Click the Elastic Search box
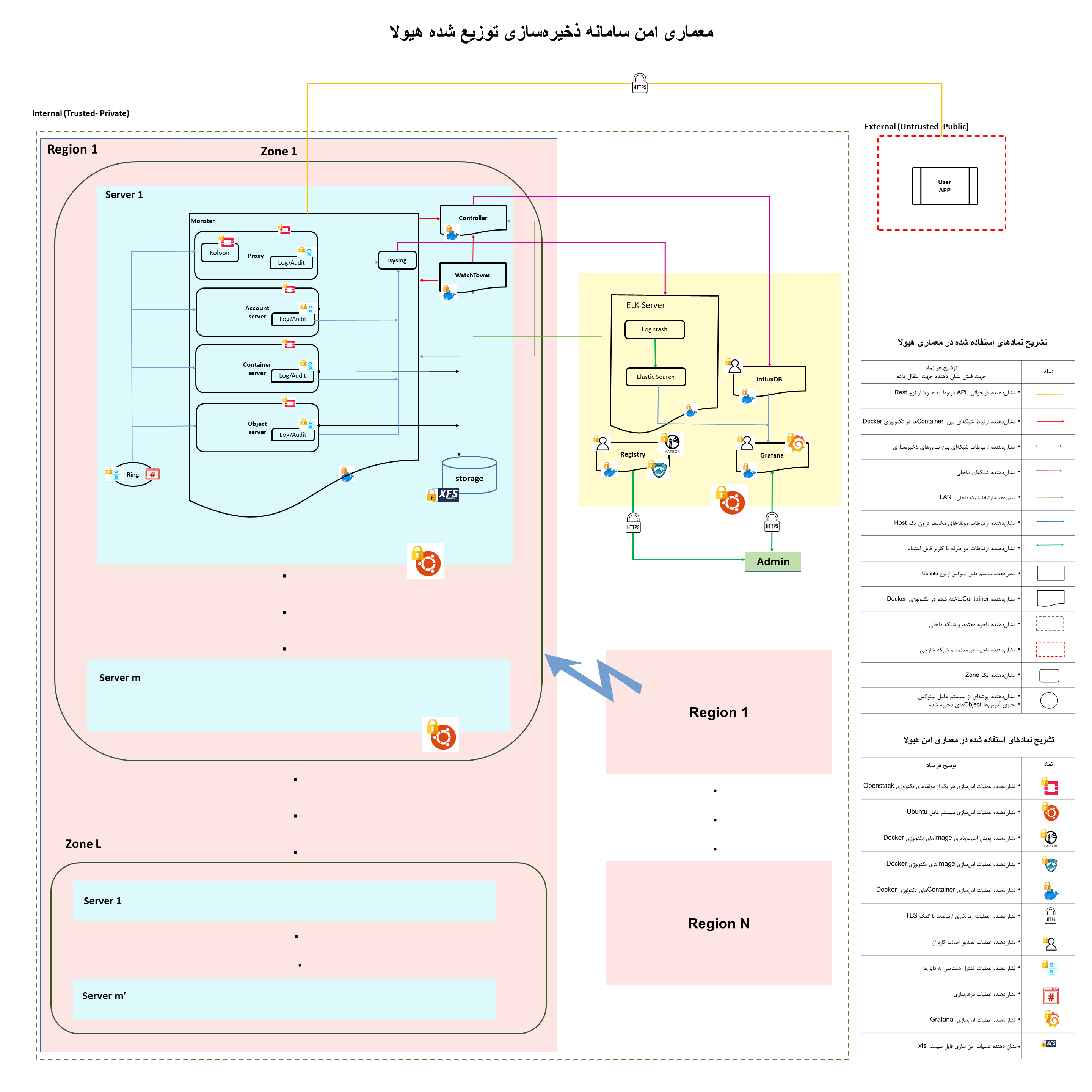Screen dimensions: 1092x1092 pos(656,377)
